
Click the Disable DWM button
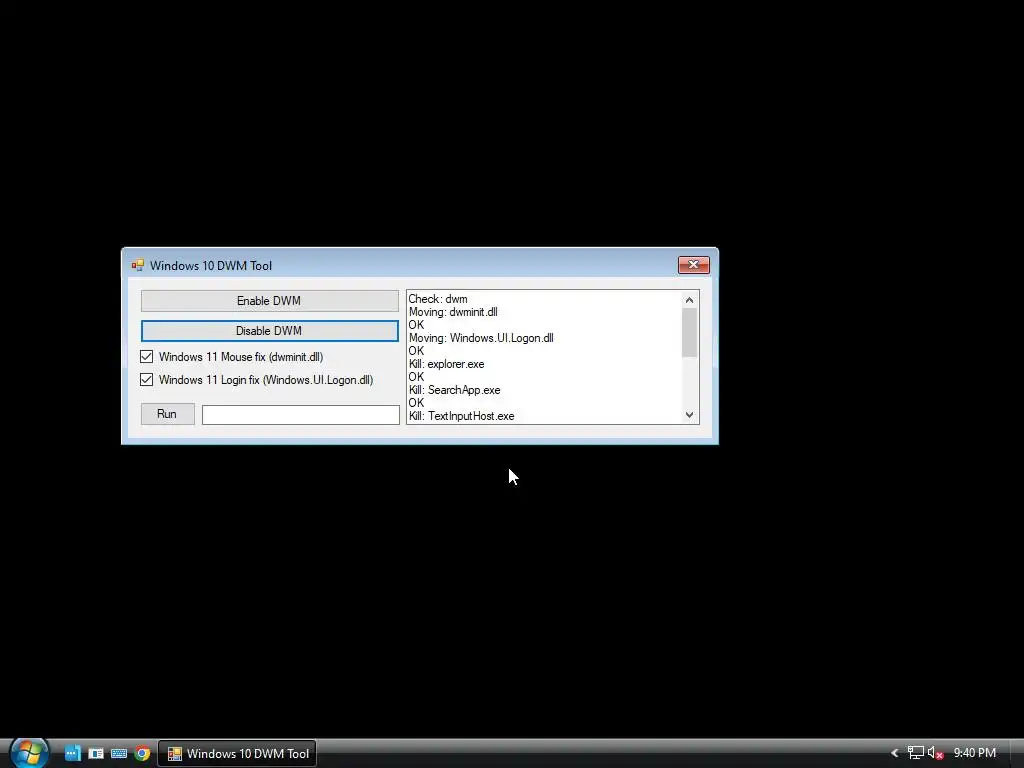[269, 331]
